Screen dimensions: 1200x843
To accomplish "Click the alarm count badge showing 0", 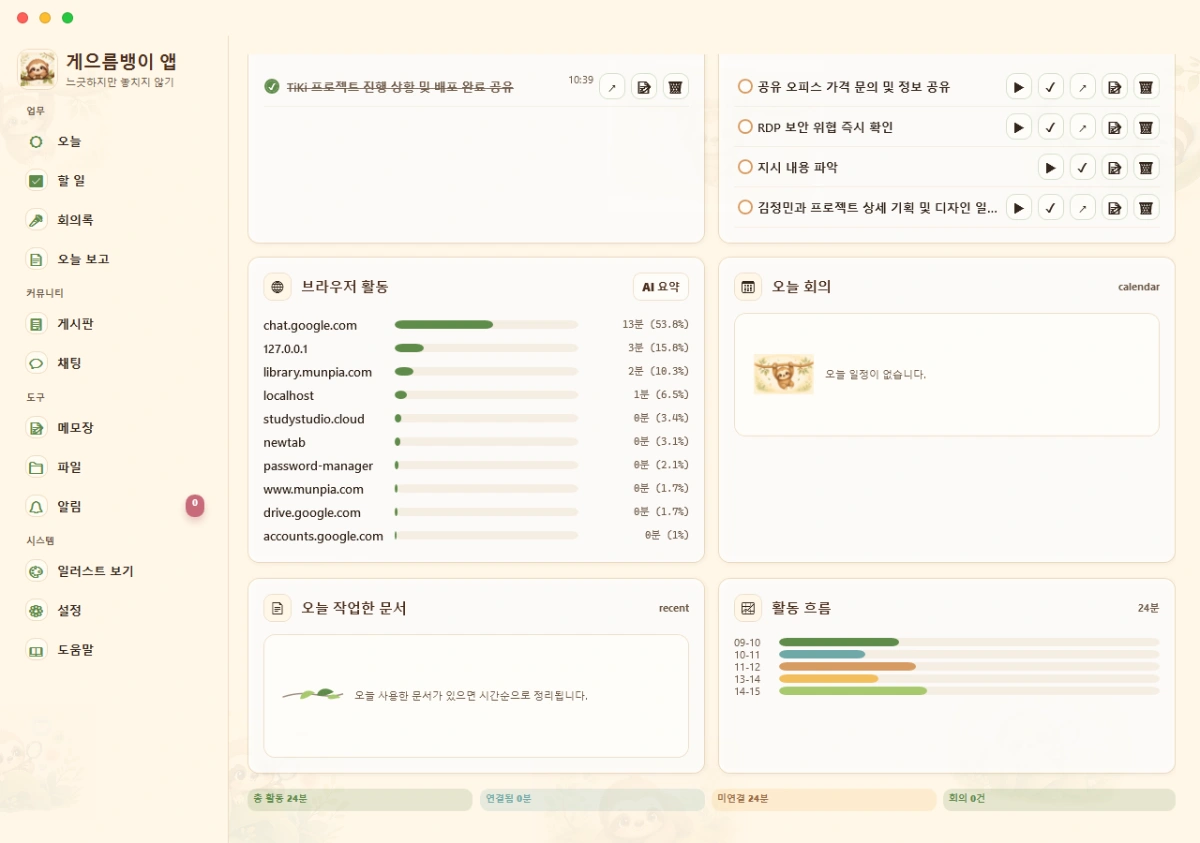I will (x=195, y=505).
